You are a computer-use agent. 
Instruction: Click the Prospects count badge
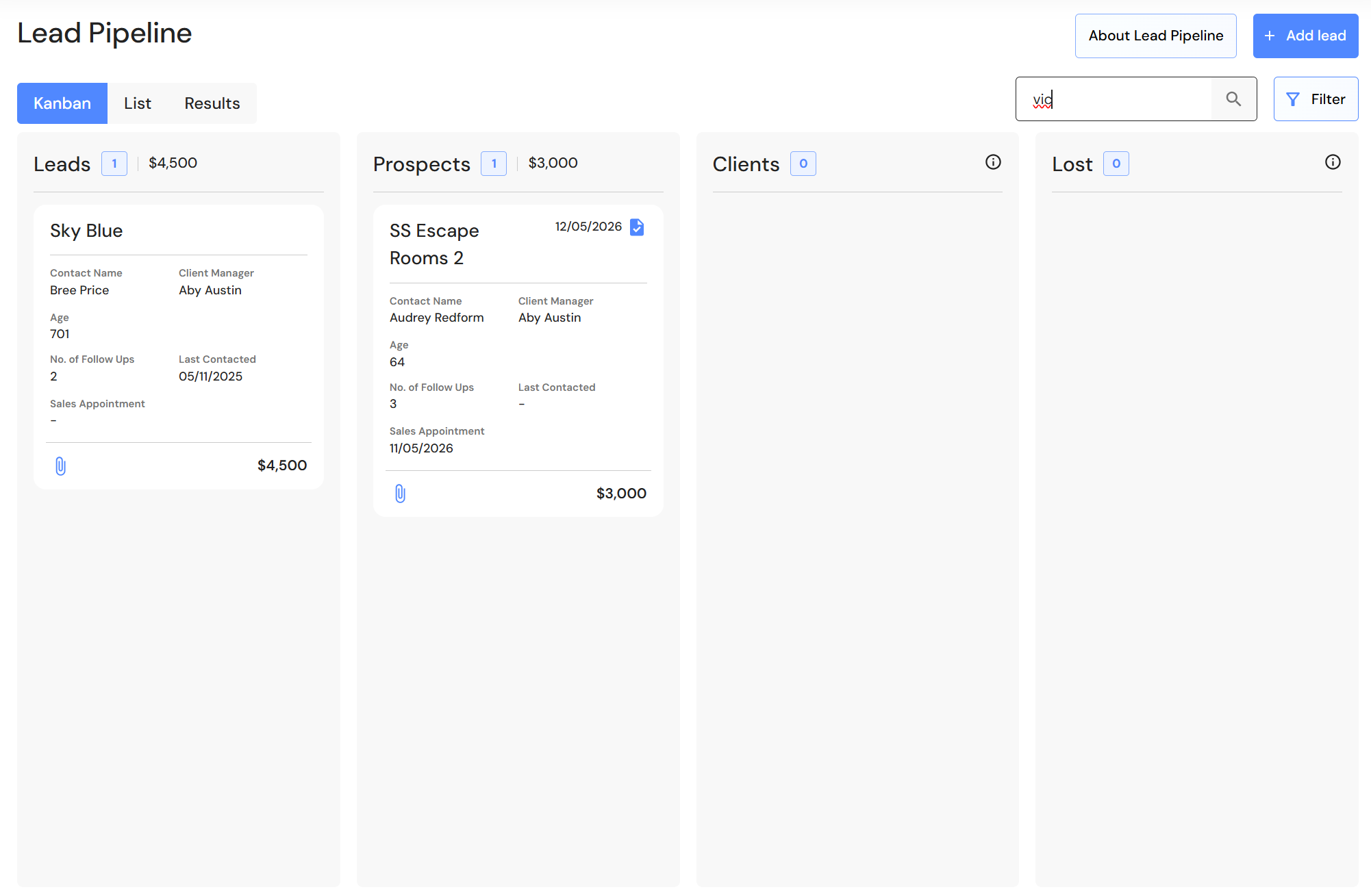(494, 164)
